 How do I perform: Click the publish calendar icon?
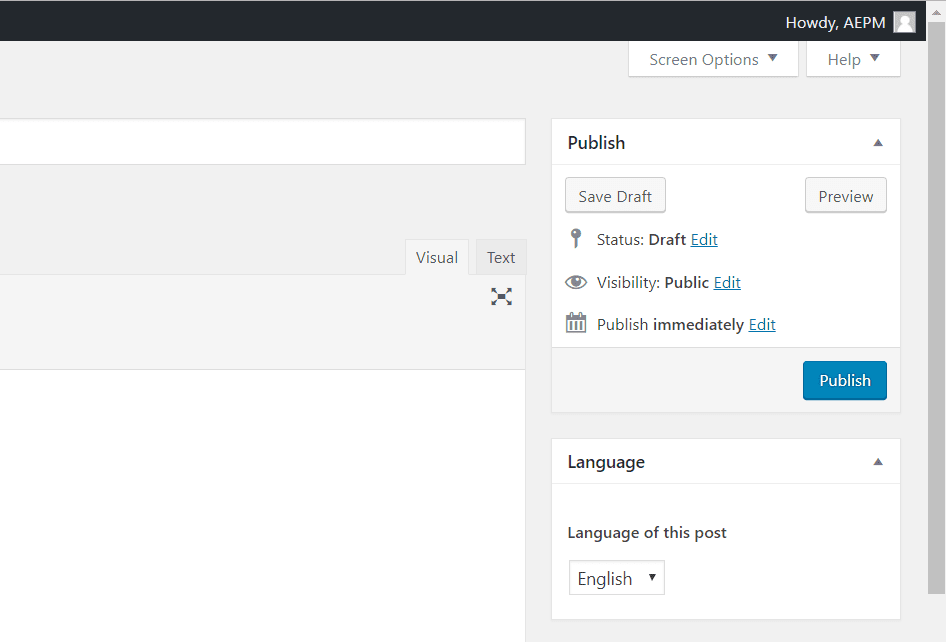(x=576, y=323)
